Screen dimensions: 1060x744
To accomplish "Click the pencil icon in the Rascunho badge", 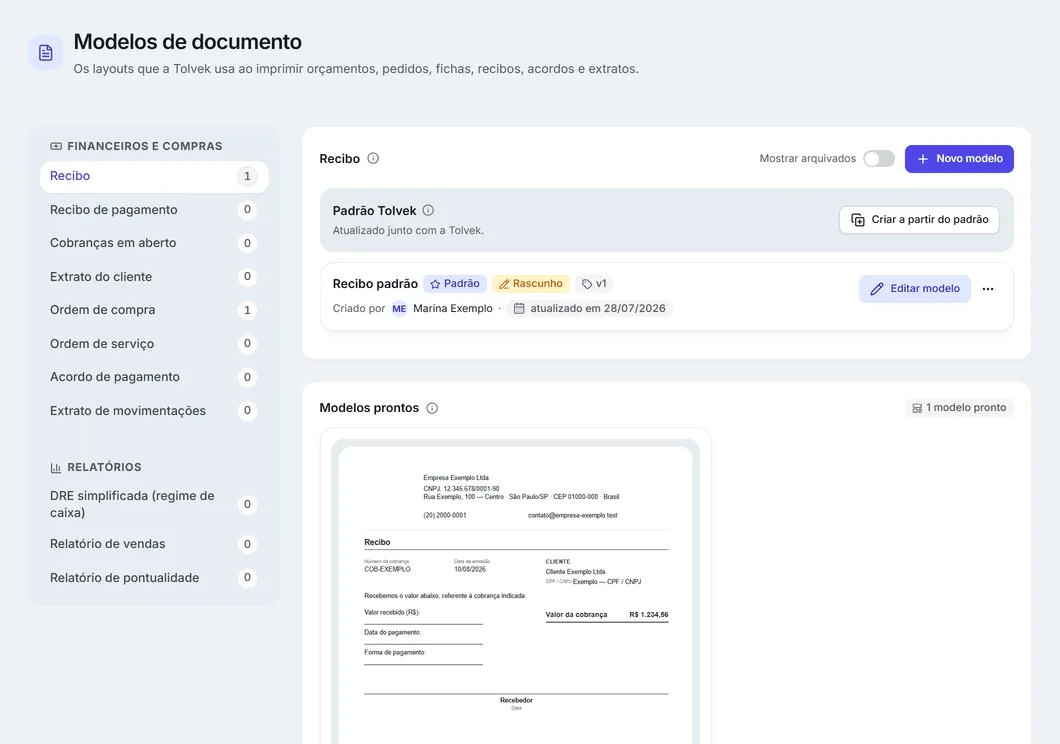I will coord(504,284).
